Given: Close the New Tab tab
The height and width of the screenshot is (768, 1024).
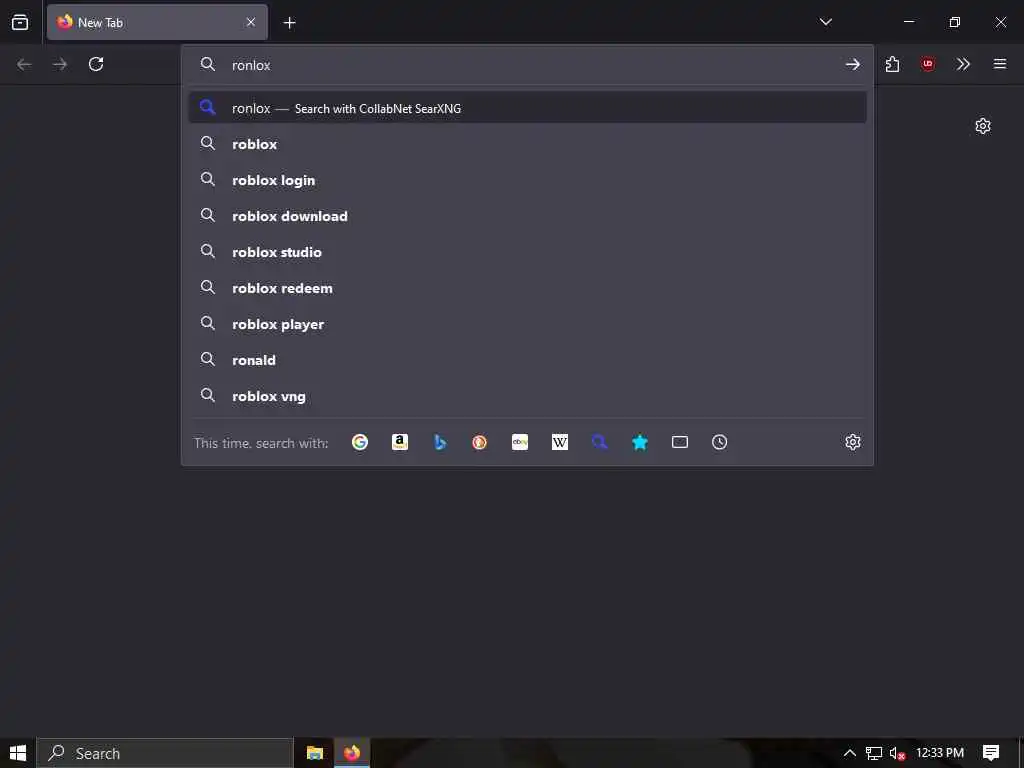Looking at the screenshot, I should [251, 22].
